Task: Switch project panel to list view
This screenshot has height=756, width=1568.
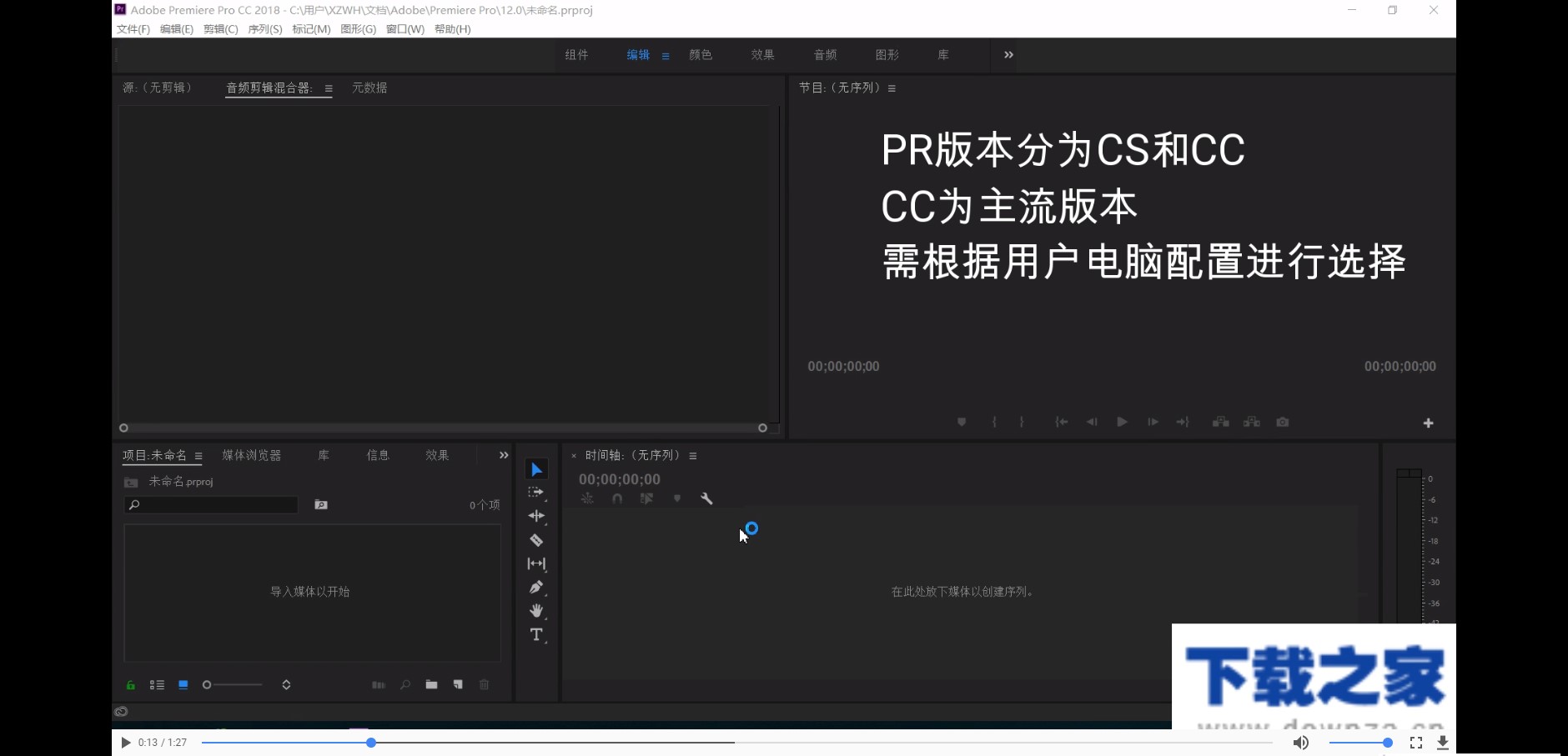Action: [x=158, y=684]
